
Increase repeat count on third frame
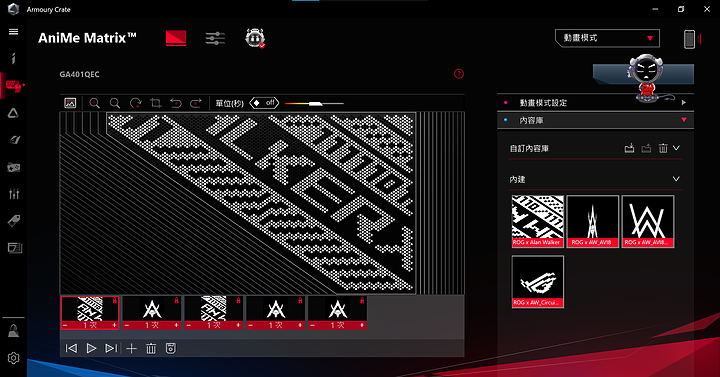[x=238, y=325]
